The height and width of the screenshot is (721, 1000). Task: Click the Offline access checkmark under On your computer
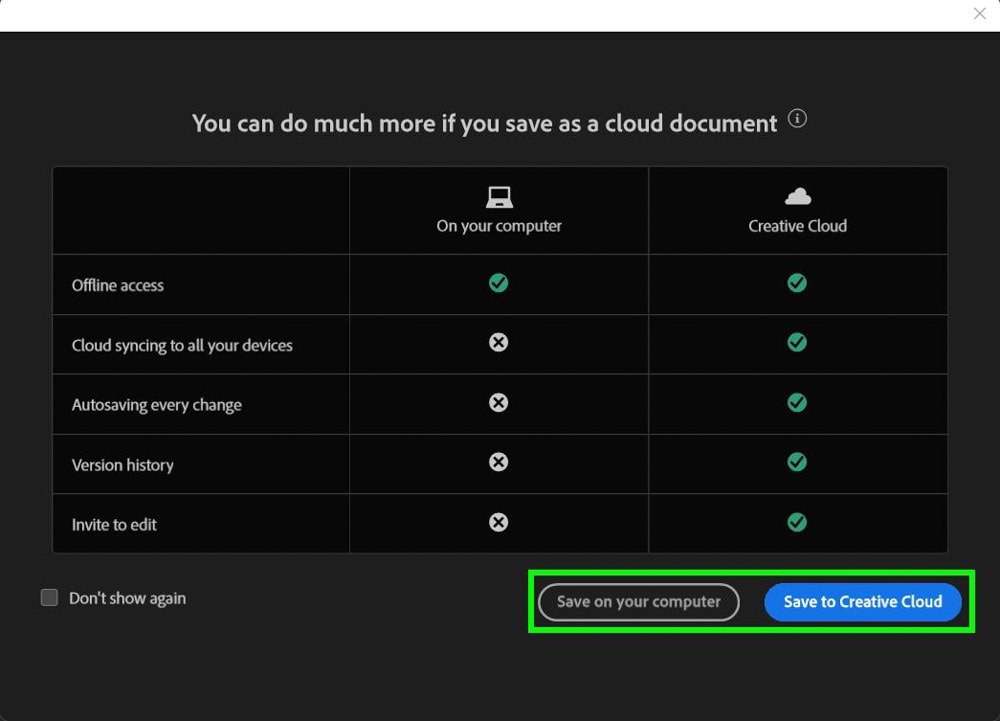[498, 283]
